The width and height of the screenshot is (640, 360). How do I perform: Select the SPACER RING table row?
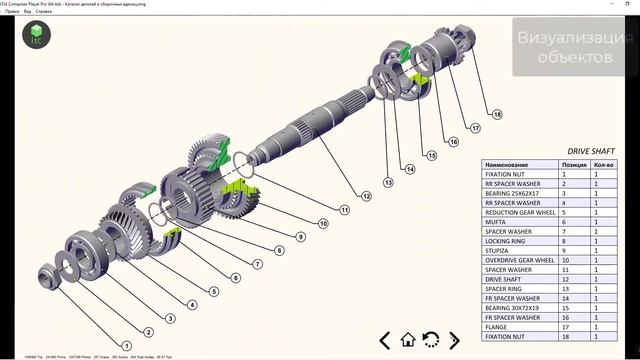point(549,289)
